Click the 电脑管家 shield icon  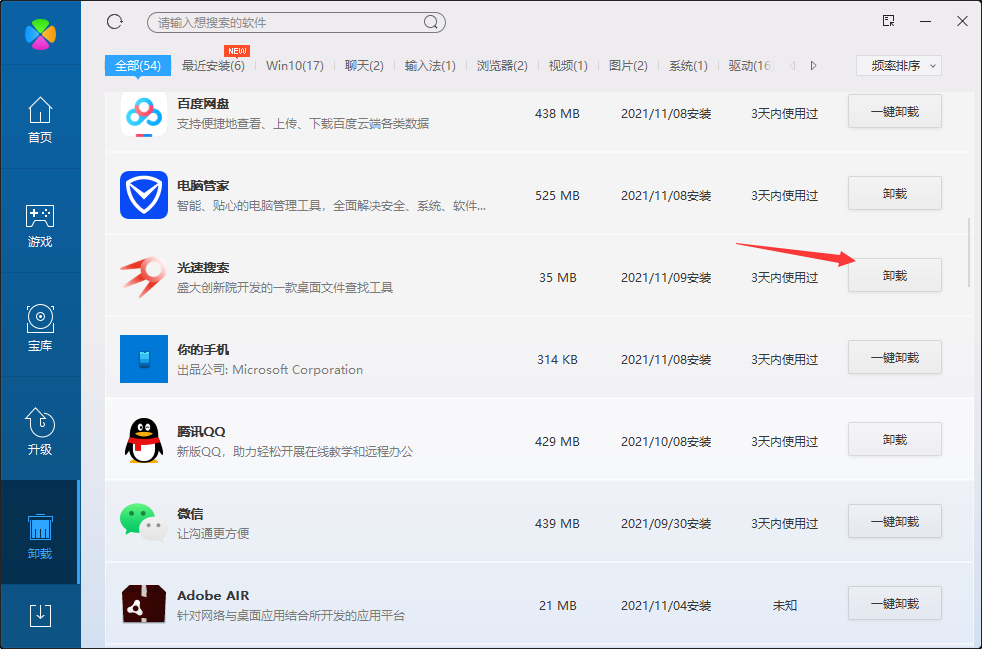(x=144, y=195)
